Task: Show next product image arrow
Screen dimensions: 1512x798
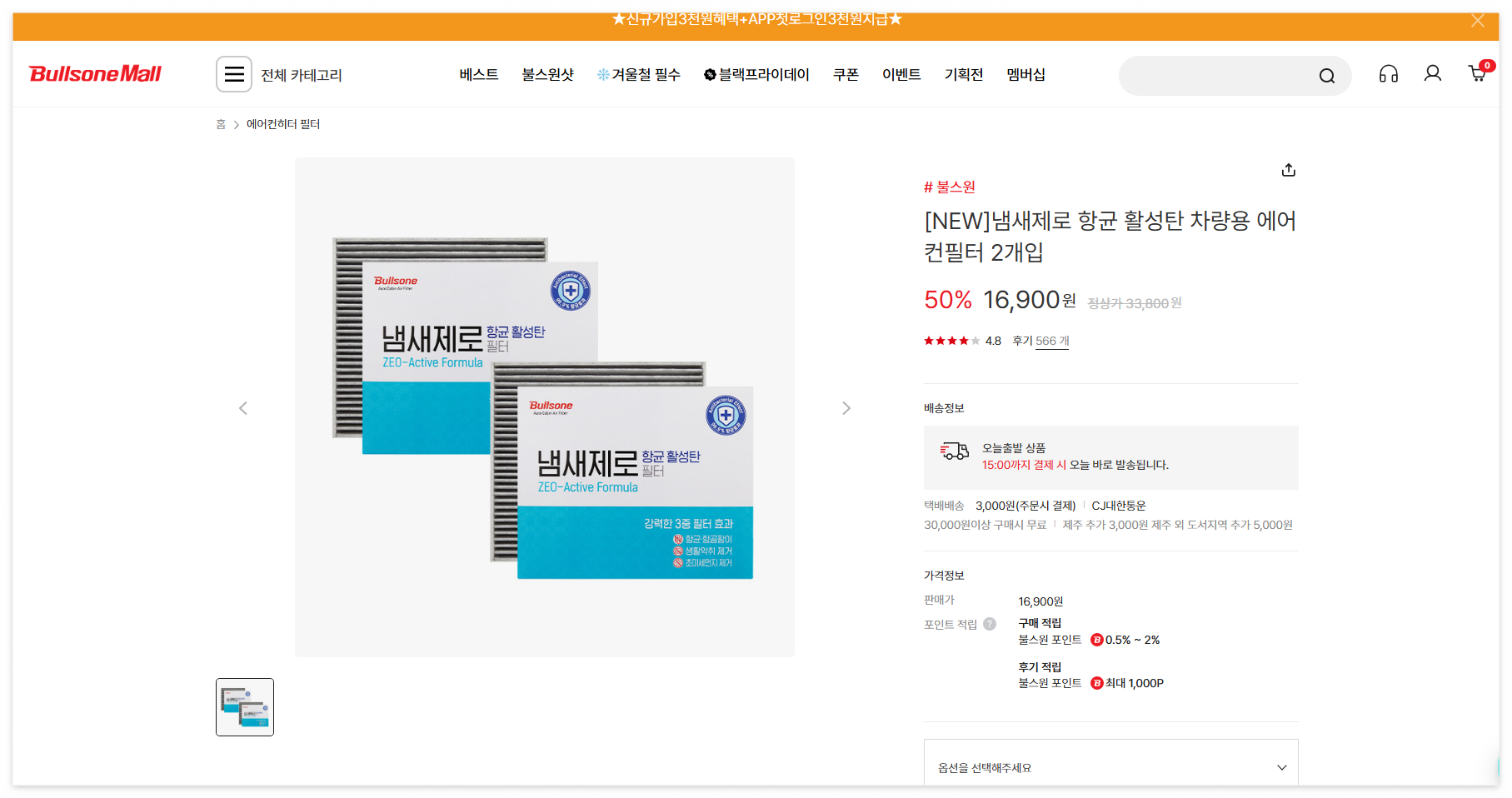Action: (846, 408)
